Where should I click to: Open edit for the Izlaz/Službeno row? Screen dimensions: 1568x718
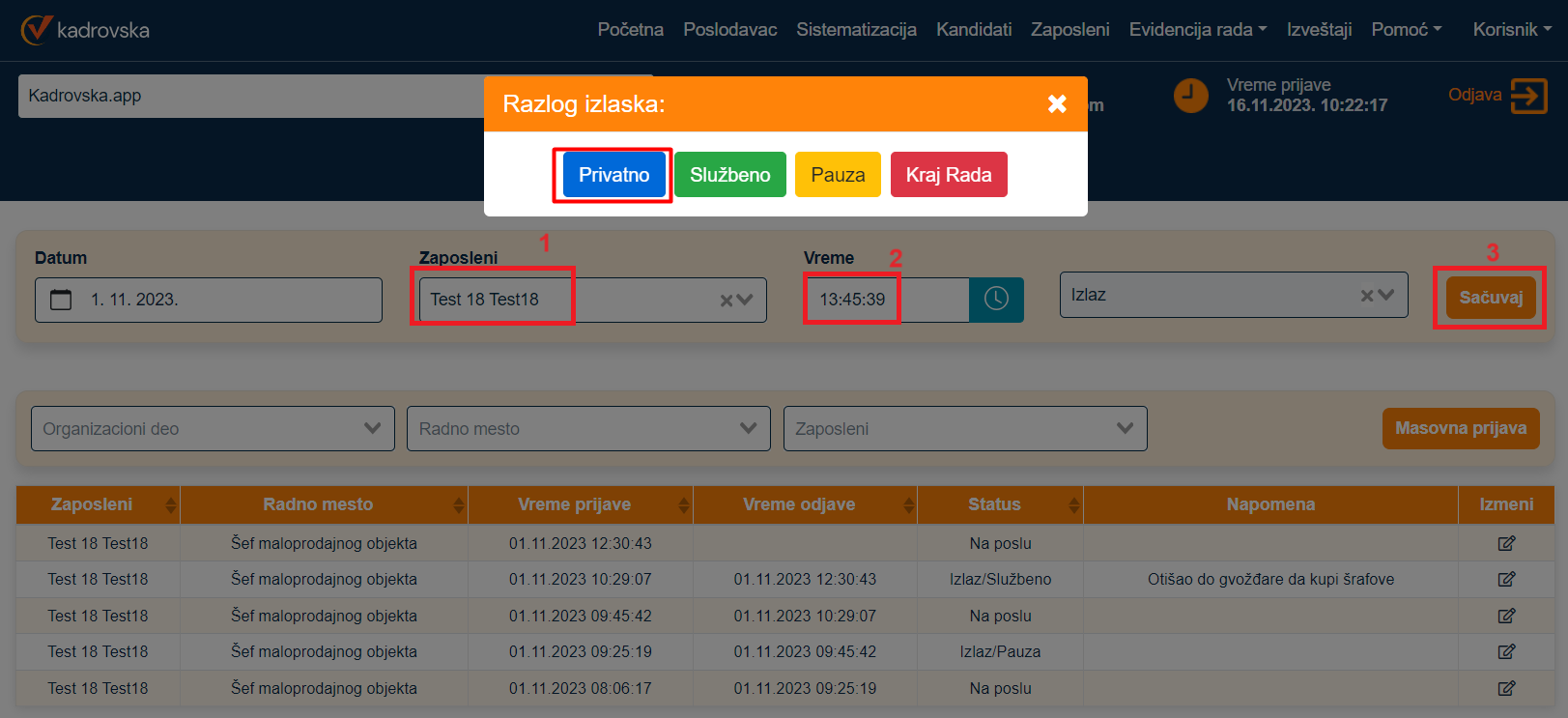(1505, 580)
